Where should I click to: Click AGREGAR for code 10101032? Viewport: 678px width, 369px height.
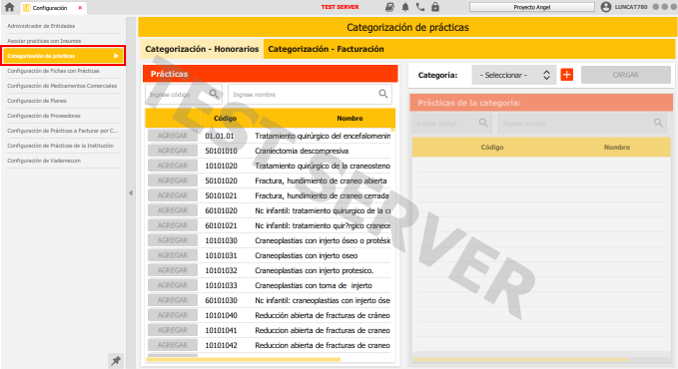(173, 270)
